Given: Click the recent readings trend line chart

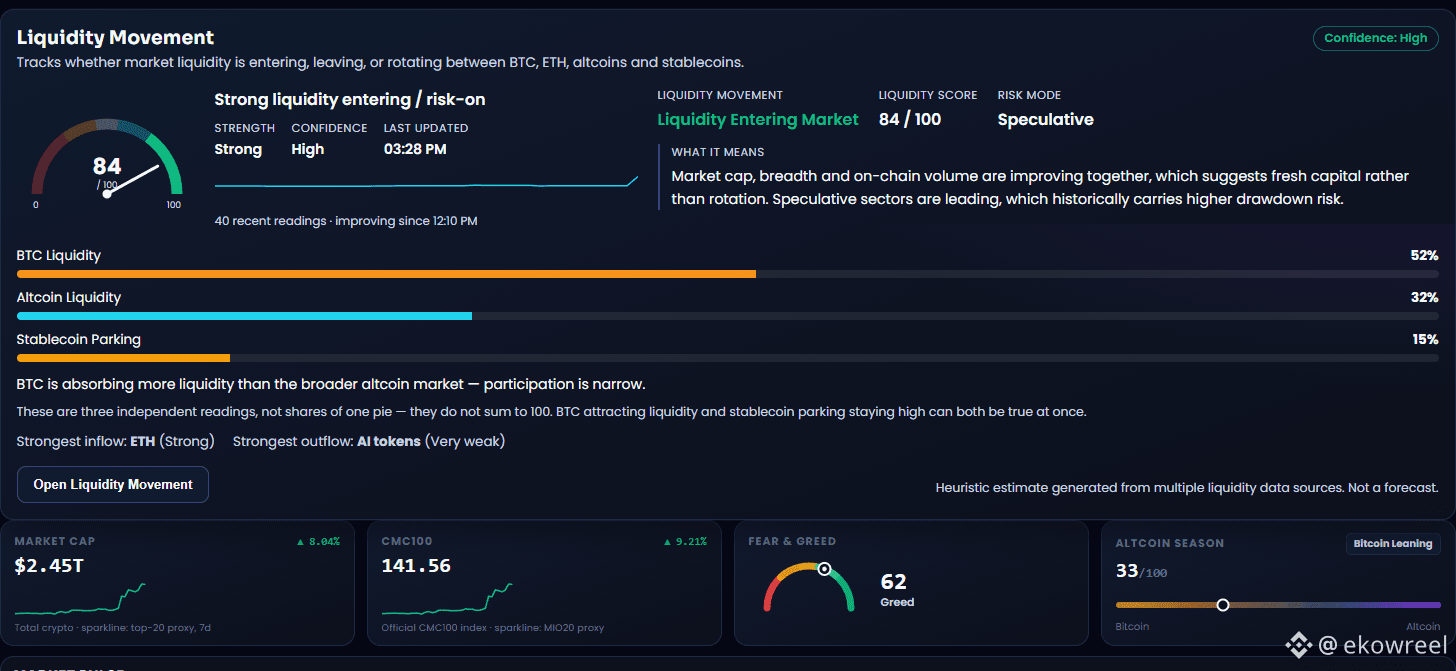Looking at the screenshot, I should point(426,183).
